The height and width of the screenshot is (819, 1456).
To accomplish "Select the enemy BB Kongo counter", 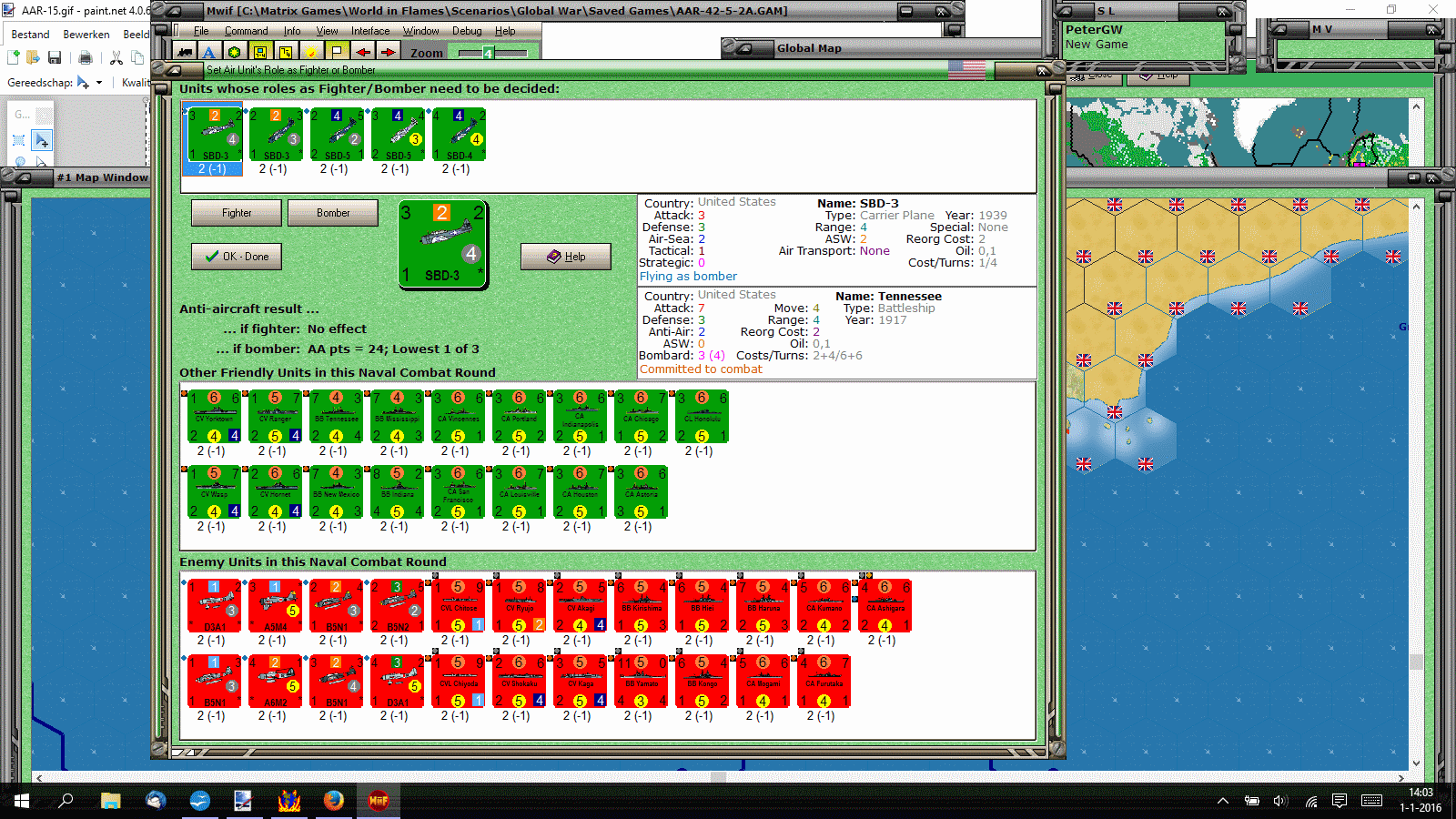I will pyautogui.click(x=702, y=682).
